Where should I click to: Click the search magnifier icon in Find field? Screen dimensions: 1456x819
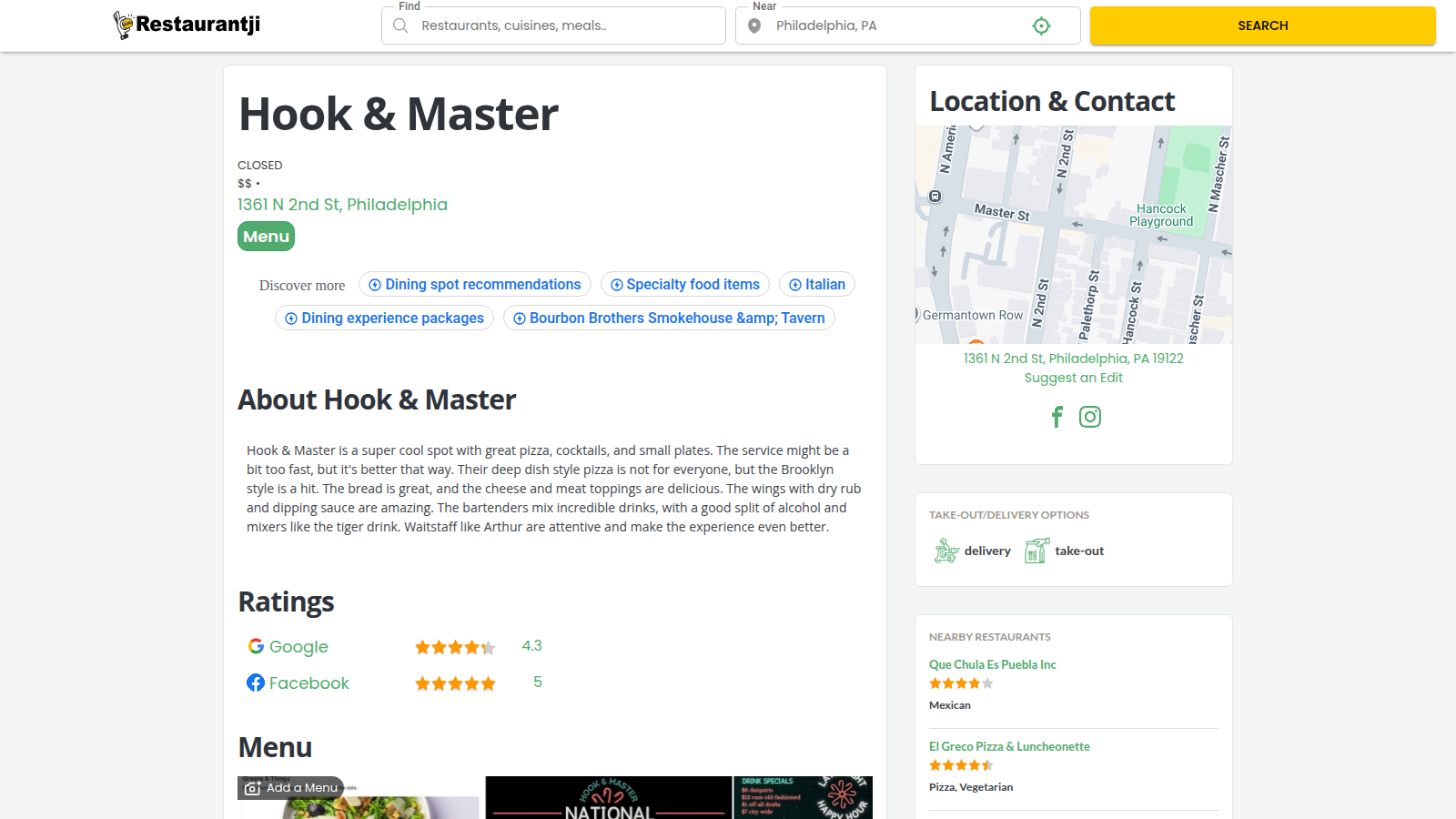pyautogui.click(x=400, y=25)
